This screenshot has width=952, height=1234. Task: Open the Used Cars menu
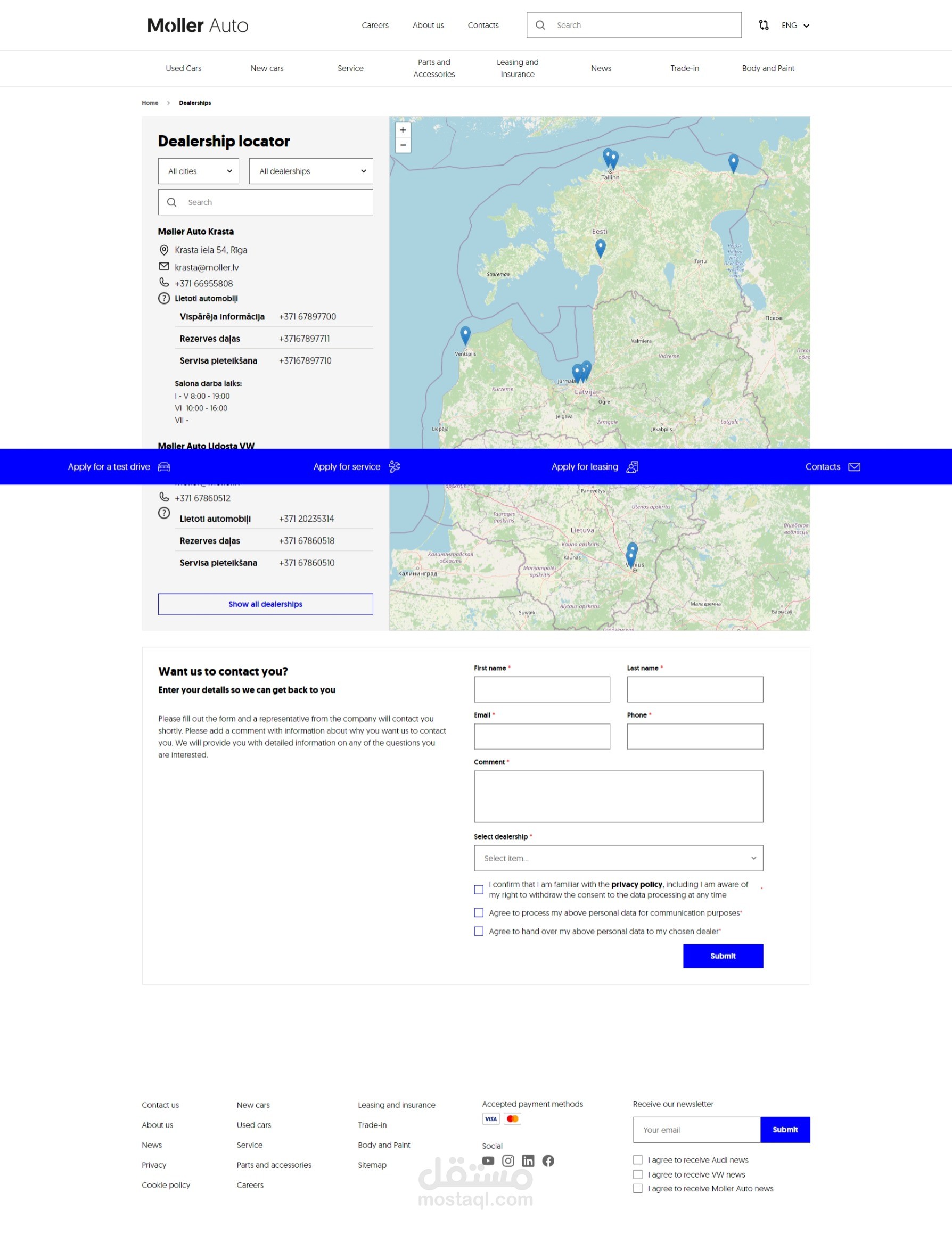click(x=184, y=68)
